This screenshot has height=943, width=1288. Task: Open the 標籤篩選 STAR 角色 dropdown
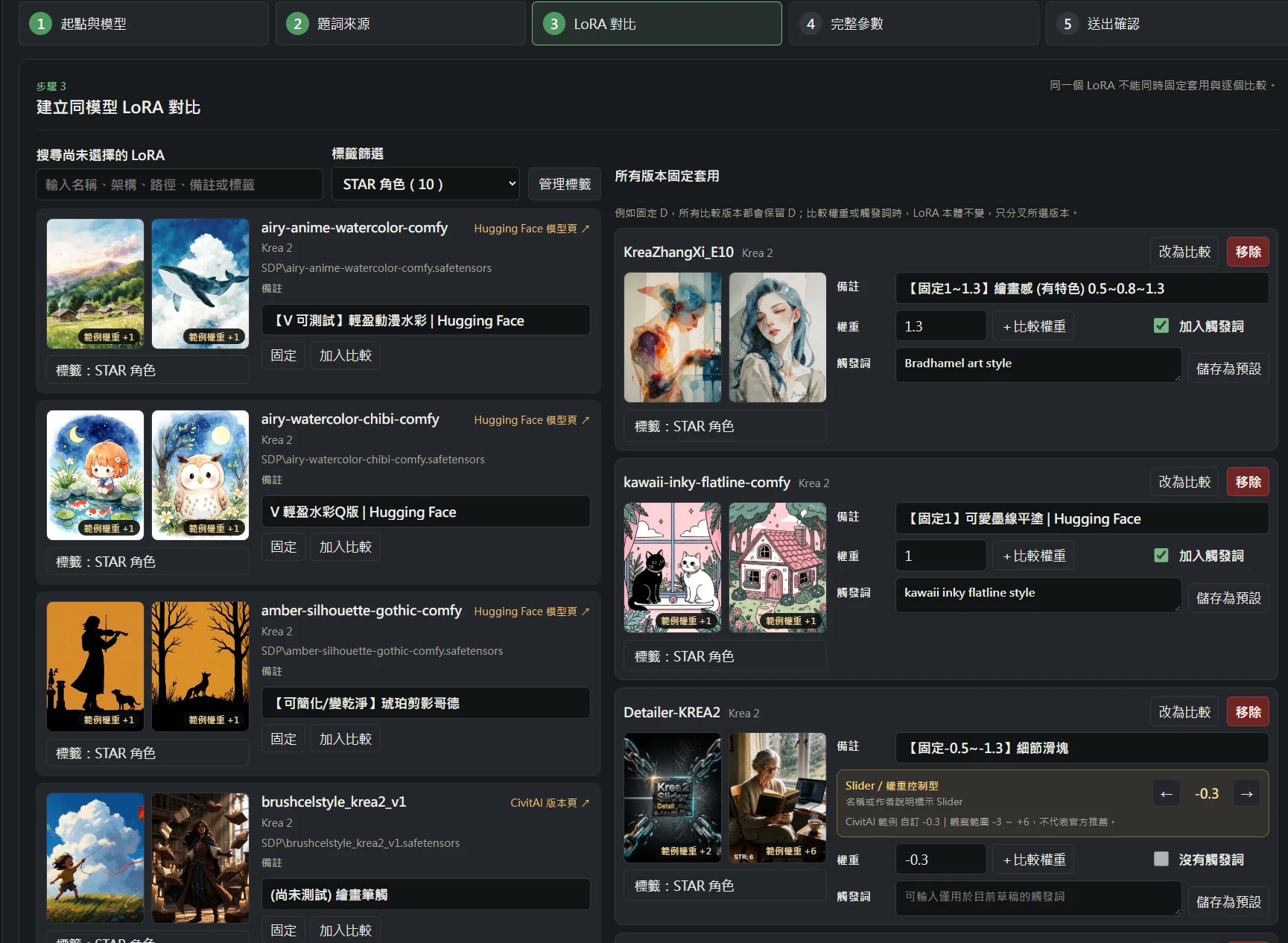425,184
